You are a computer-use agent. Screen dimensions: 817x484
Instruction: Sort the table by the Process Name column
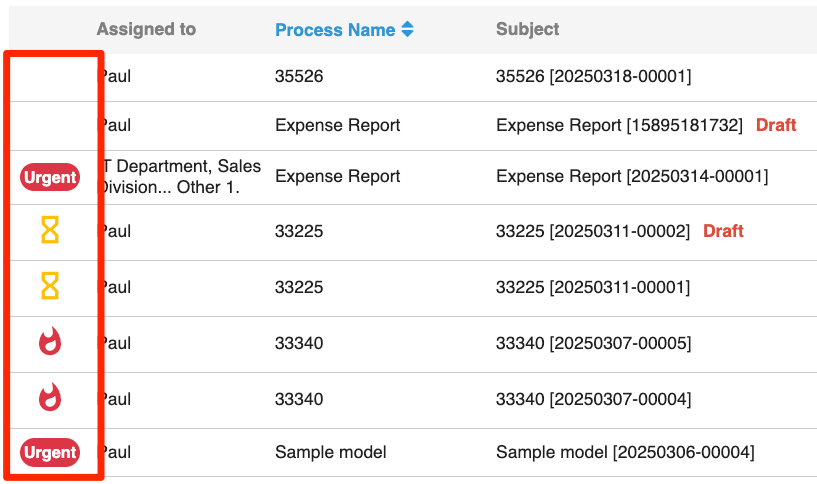[335, 30]
